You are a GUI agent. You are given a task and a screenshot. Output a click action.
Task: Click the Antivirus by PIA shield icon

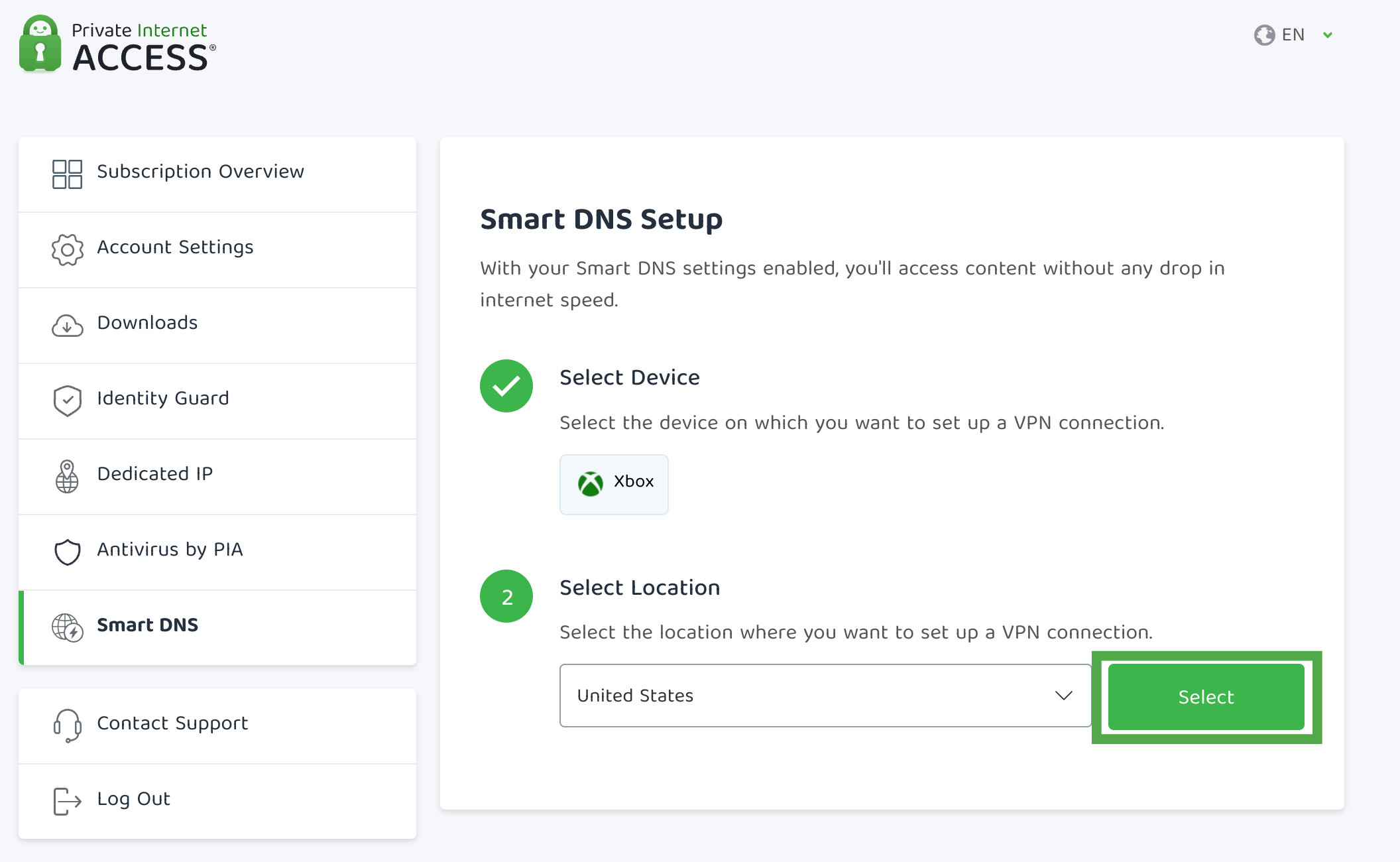(x=67, y=552)
